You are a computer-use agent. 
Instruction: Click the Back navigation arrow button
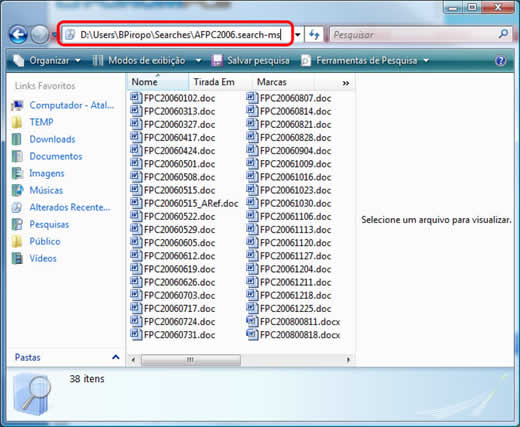(18, 34)
